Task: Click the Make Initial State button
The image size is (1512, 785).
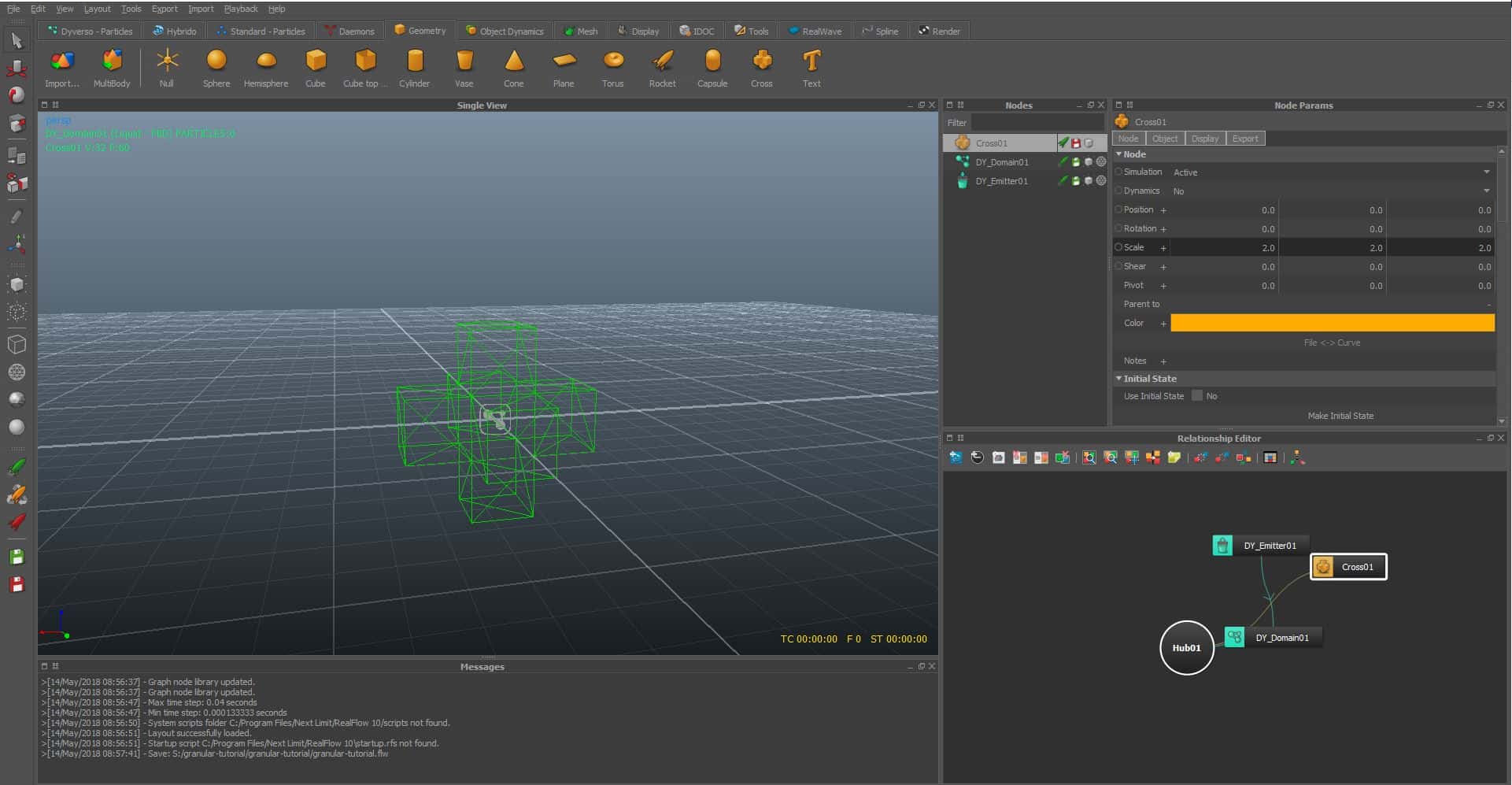Action: pyautogui.click(x=1340, y=416)
